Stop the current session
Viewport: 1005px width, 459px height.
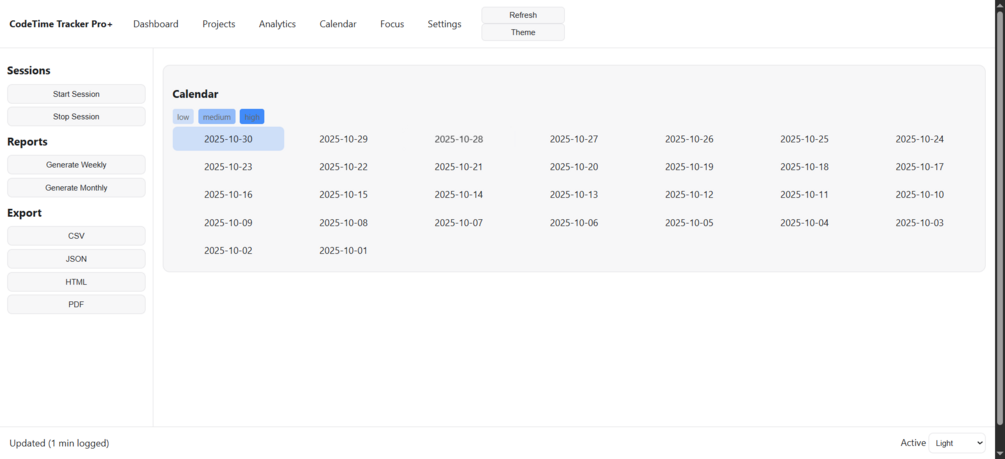pyautogui.click(x=76, y=117)
